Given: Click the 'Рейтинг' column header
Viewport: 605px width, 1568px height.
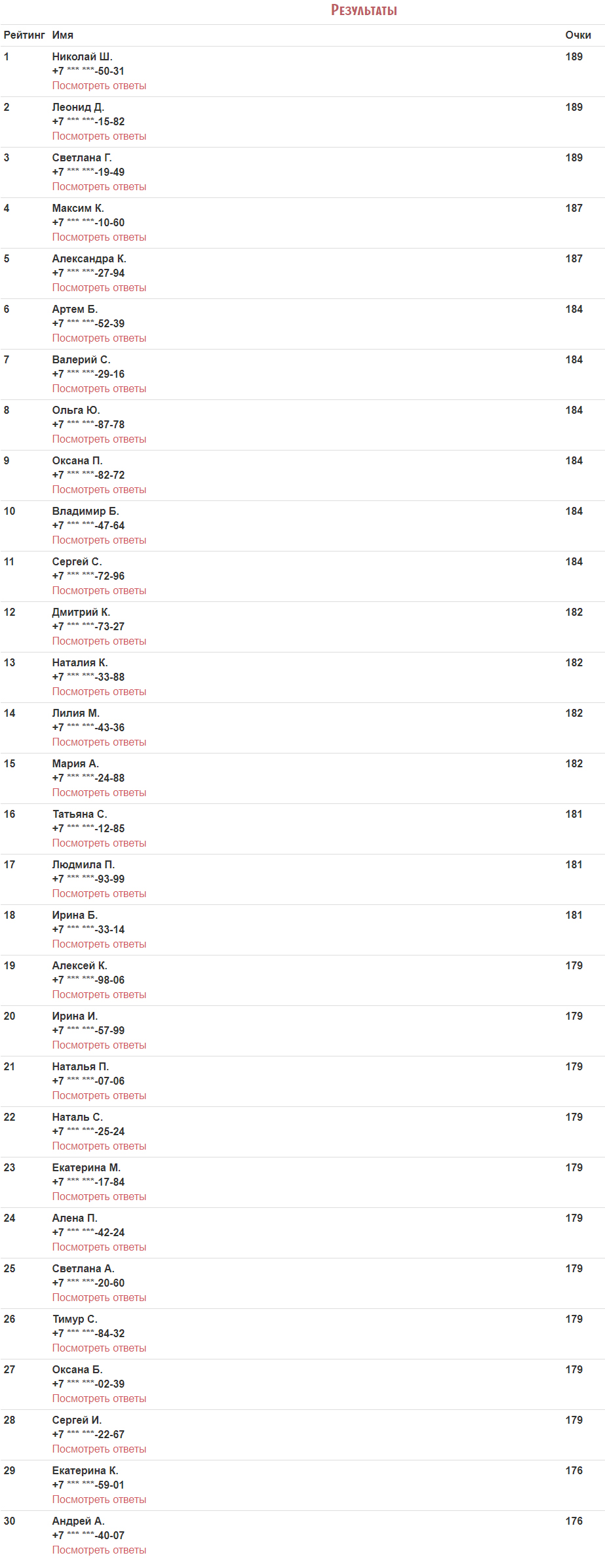Looking at the screenshot, I should pyautogui.click(x=24, y=35).
